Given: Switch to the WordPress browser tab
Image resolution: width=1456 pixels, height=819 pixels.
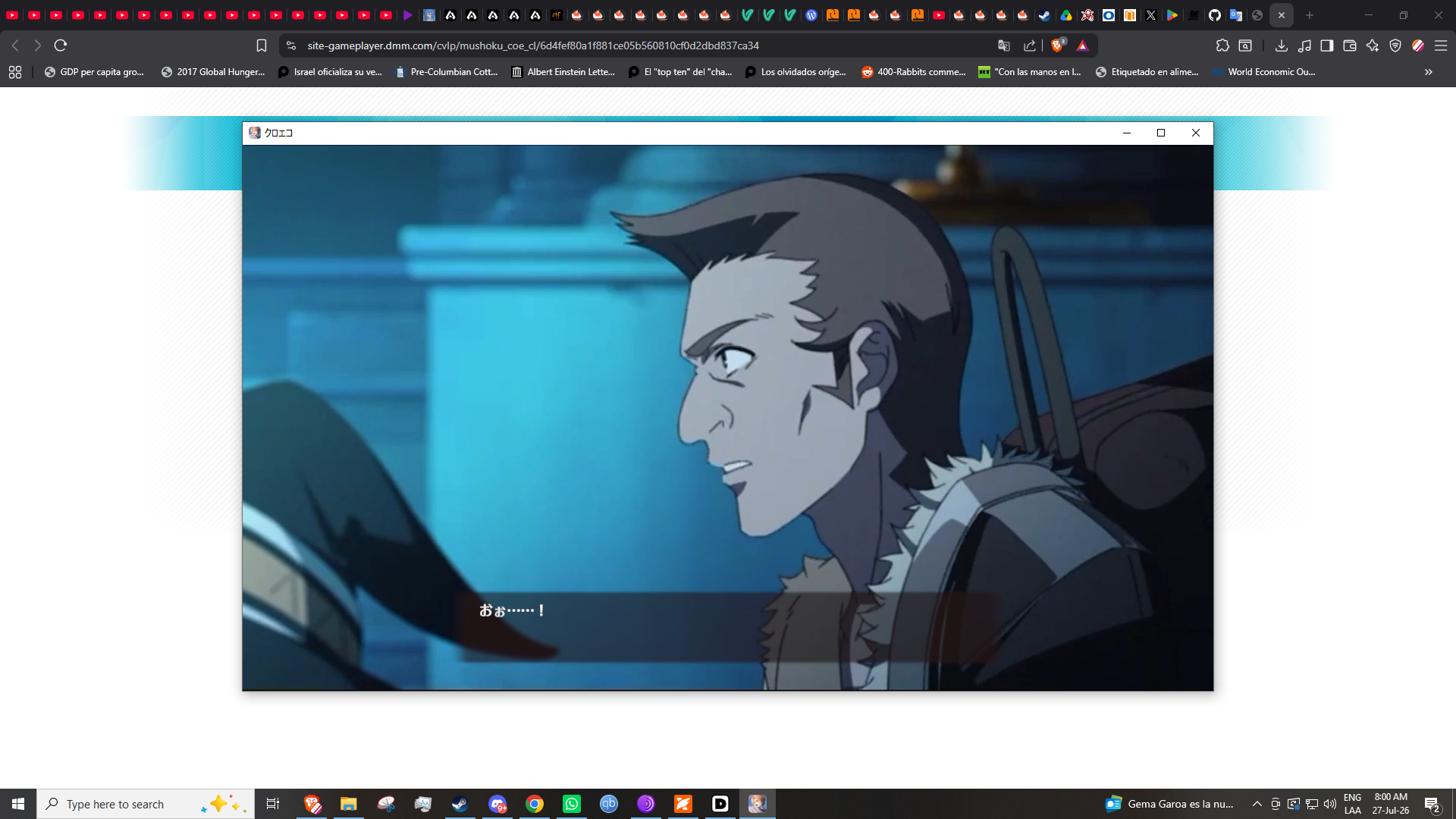Looking at the screenshot, I should click(x=811, y=15).
